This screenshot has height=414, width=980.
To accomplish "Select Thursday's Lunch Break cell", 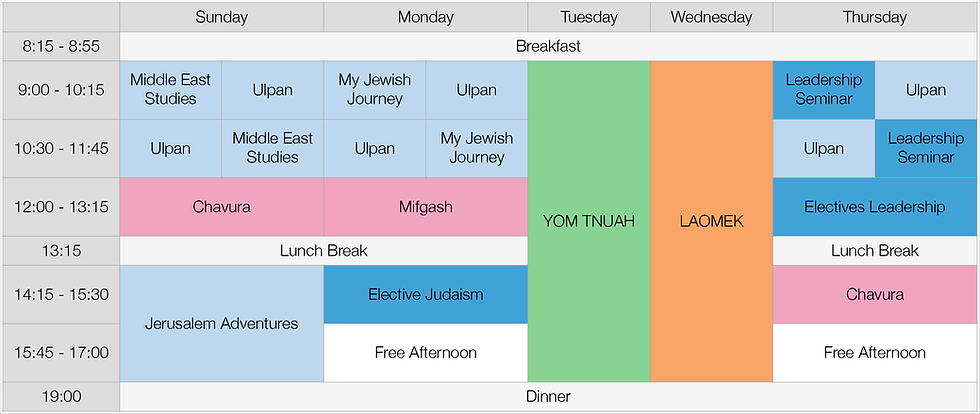I will click(875, 251).
